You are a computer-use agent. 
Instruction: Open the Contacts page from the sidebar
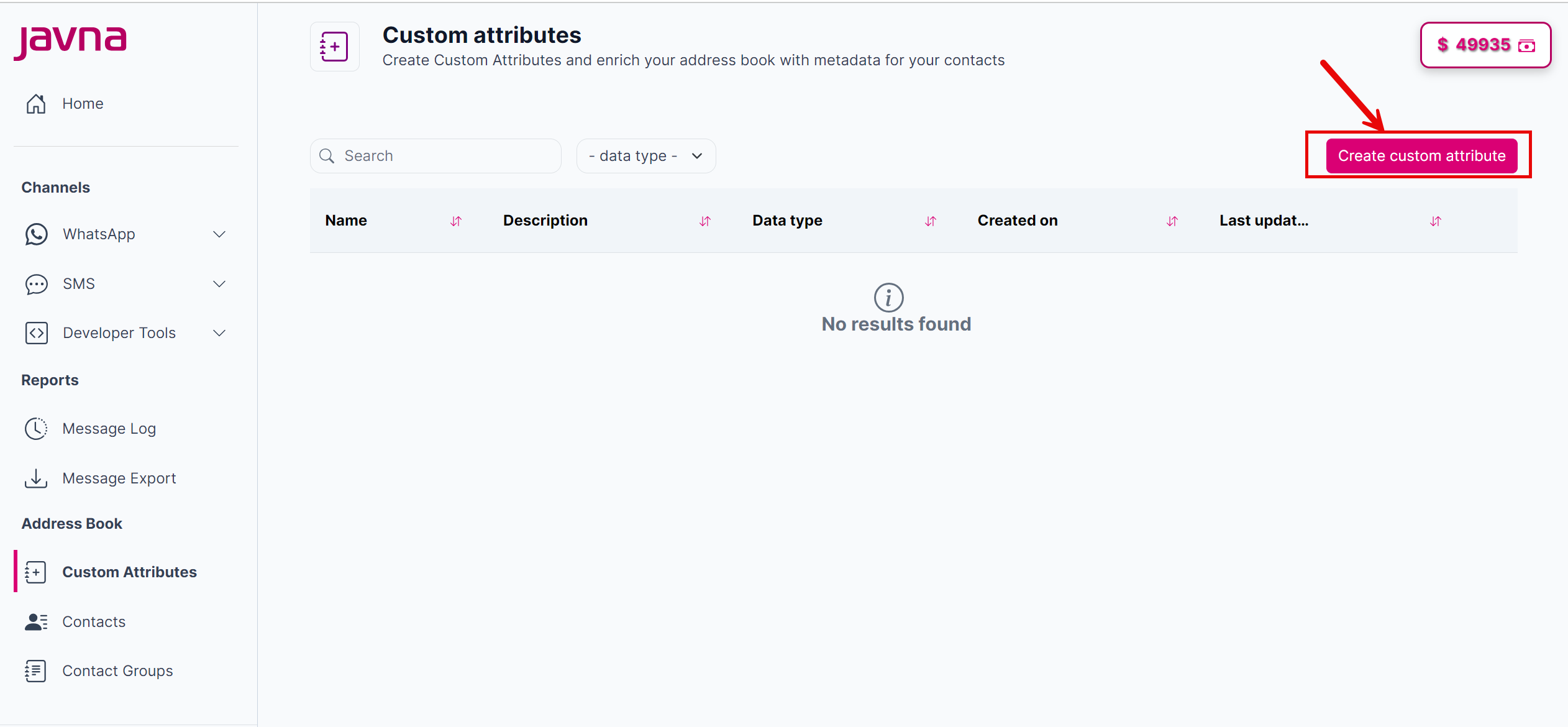94,621
